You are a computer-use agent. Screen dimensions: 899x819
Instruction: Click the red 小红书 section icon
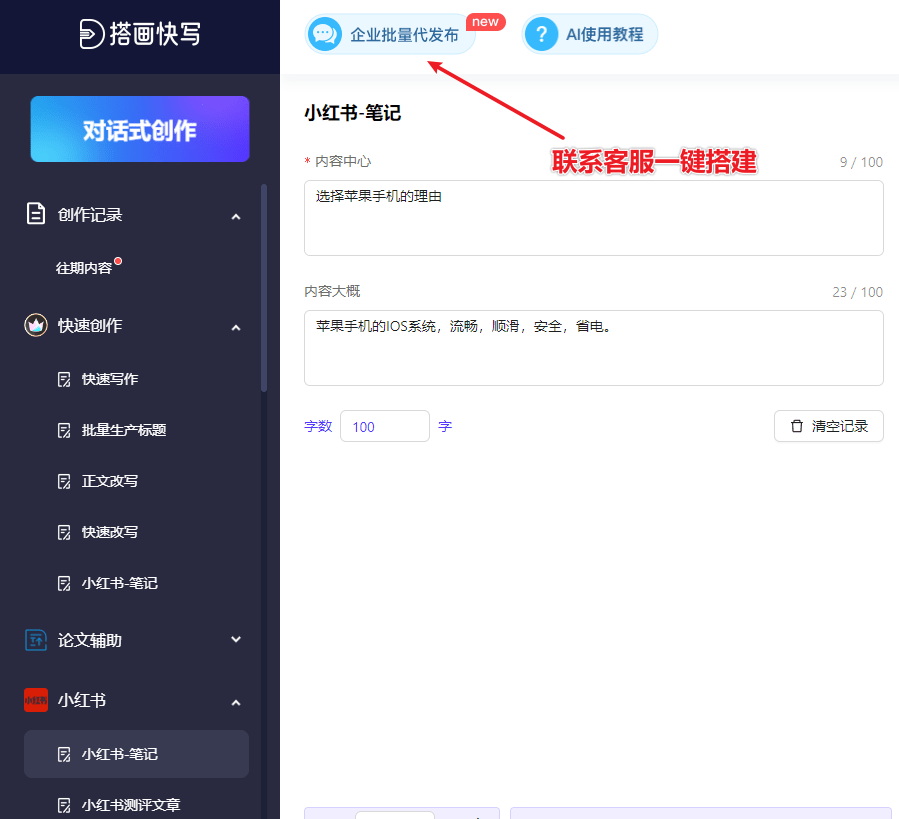pyautogui.click(x=36, y=700)
